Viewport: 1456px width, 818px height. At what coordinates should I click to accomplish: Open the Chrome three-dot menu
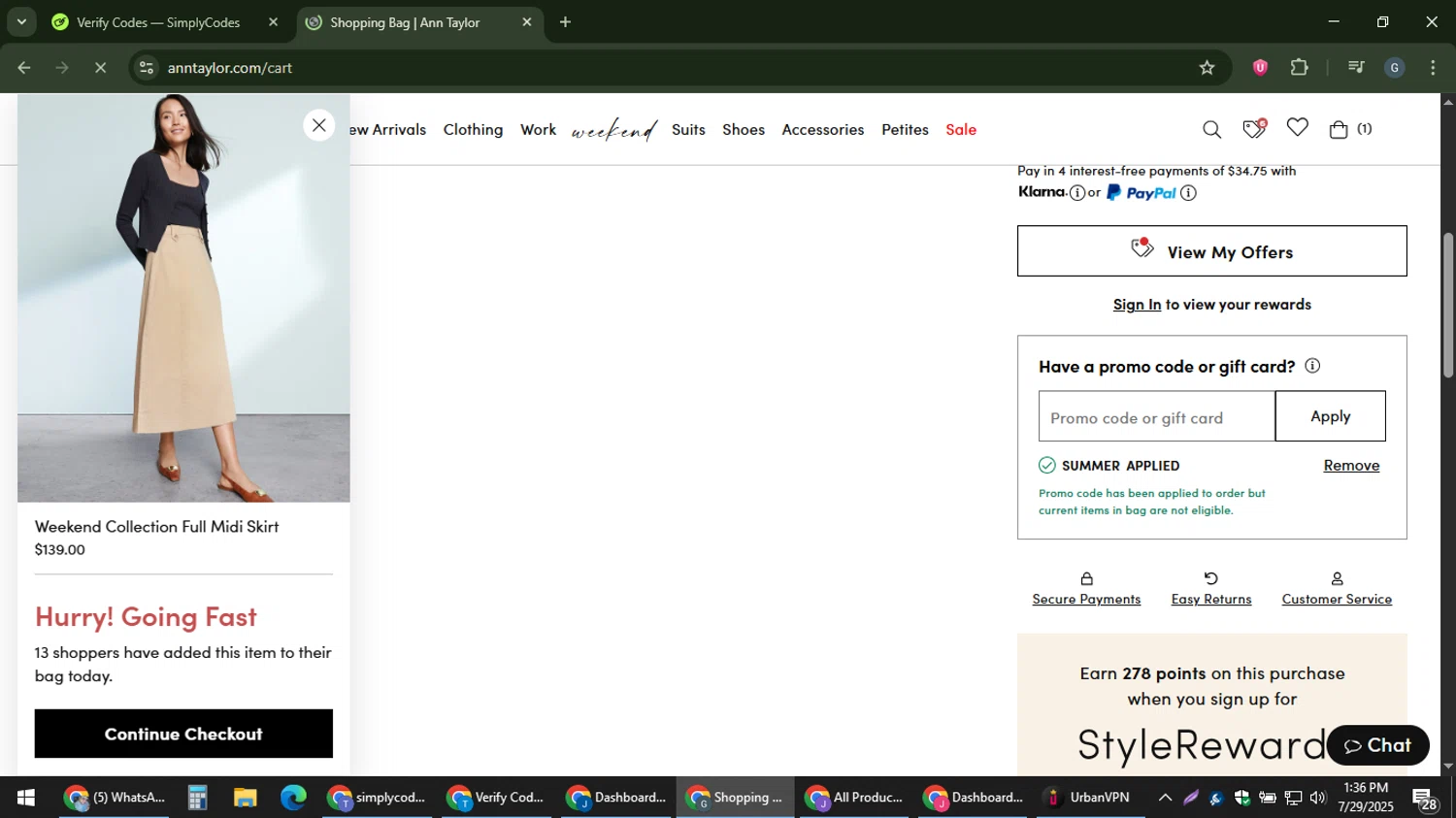click(x=1433, y=68)
